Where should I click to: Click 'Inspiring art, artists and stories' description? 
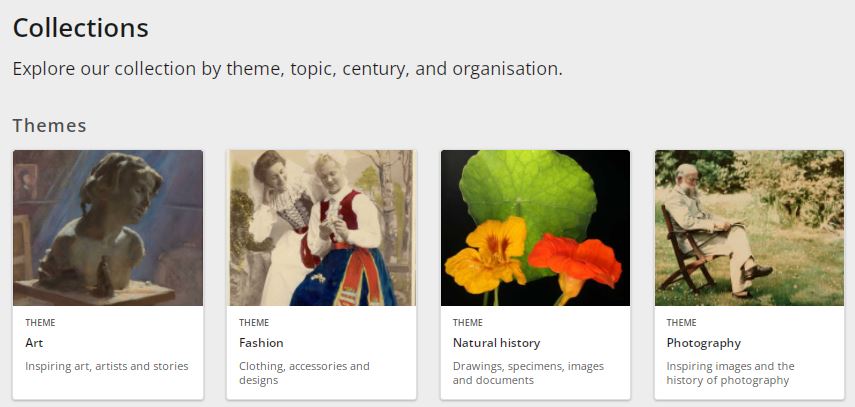tap(107, 366)
